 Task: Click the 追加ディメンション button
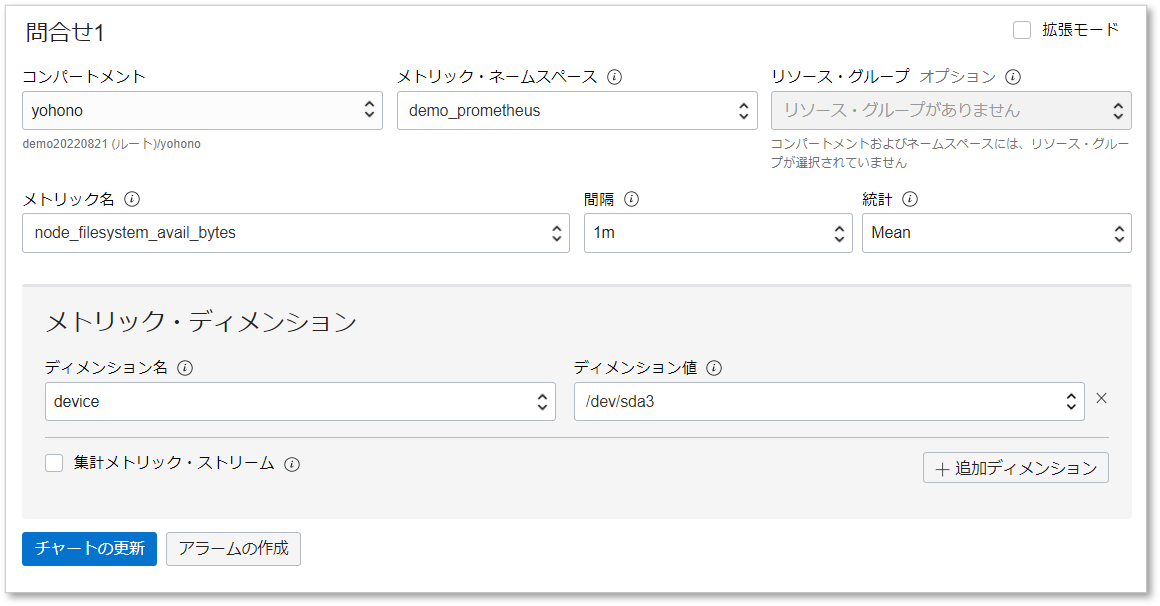pos(1015,467)
